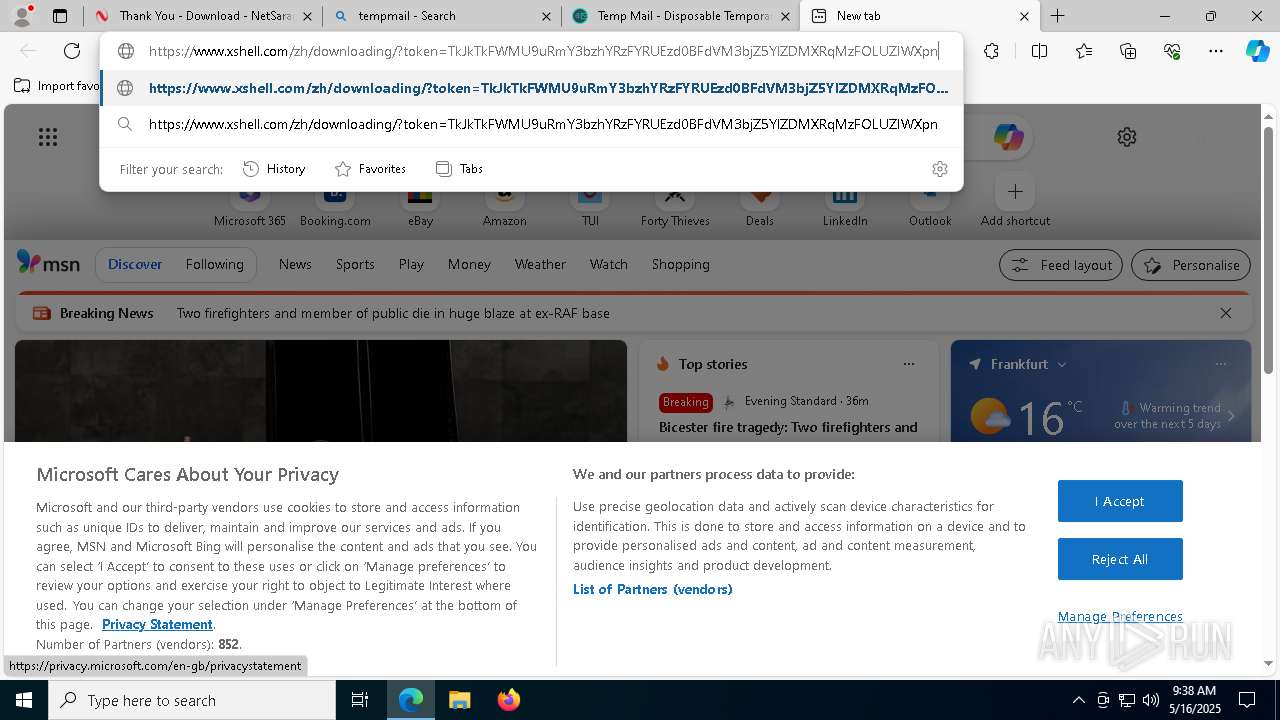This screenshot has height=720, width=1280.
Task: Select the Following feed tab
Action: (x=214, y=264)
